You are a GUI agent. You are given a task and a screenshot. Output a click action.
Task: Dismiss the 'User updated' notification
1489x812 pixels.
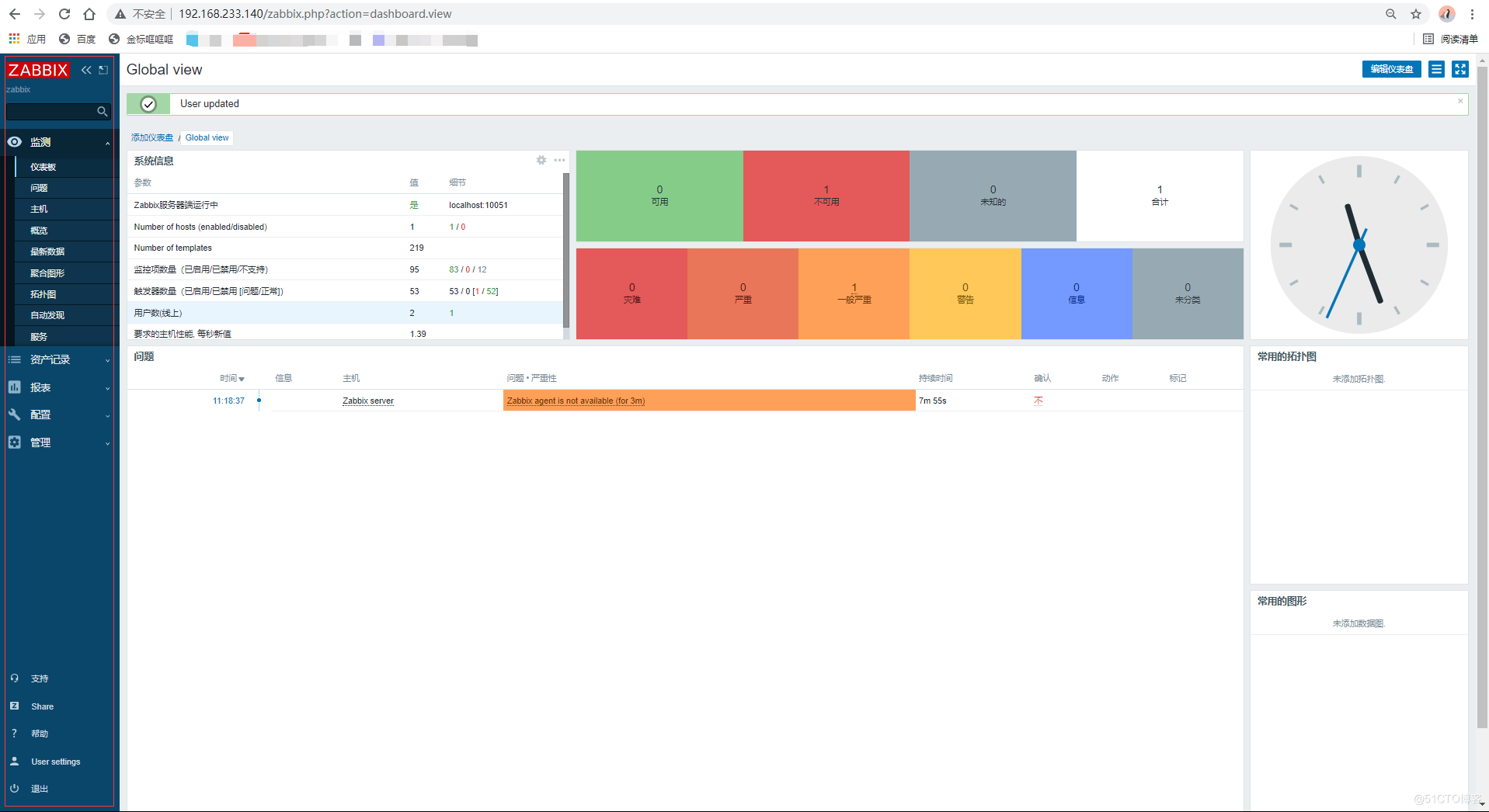[1460, 101]
